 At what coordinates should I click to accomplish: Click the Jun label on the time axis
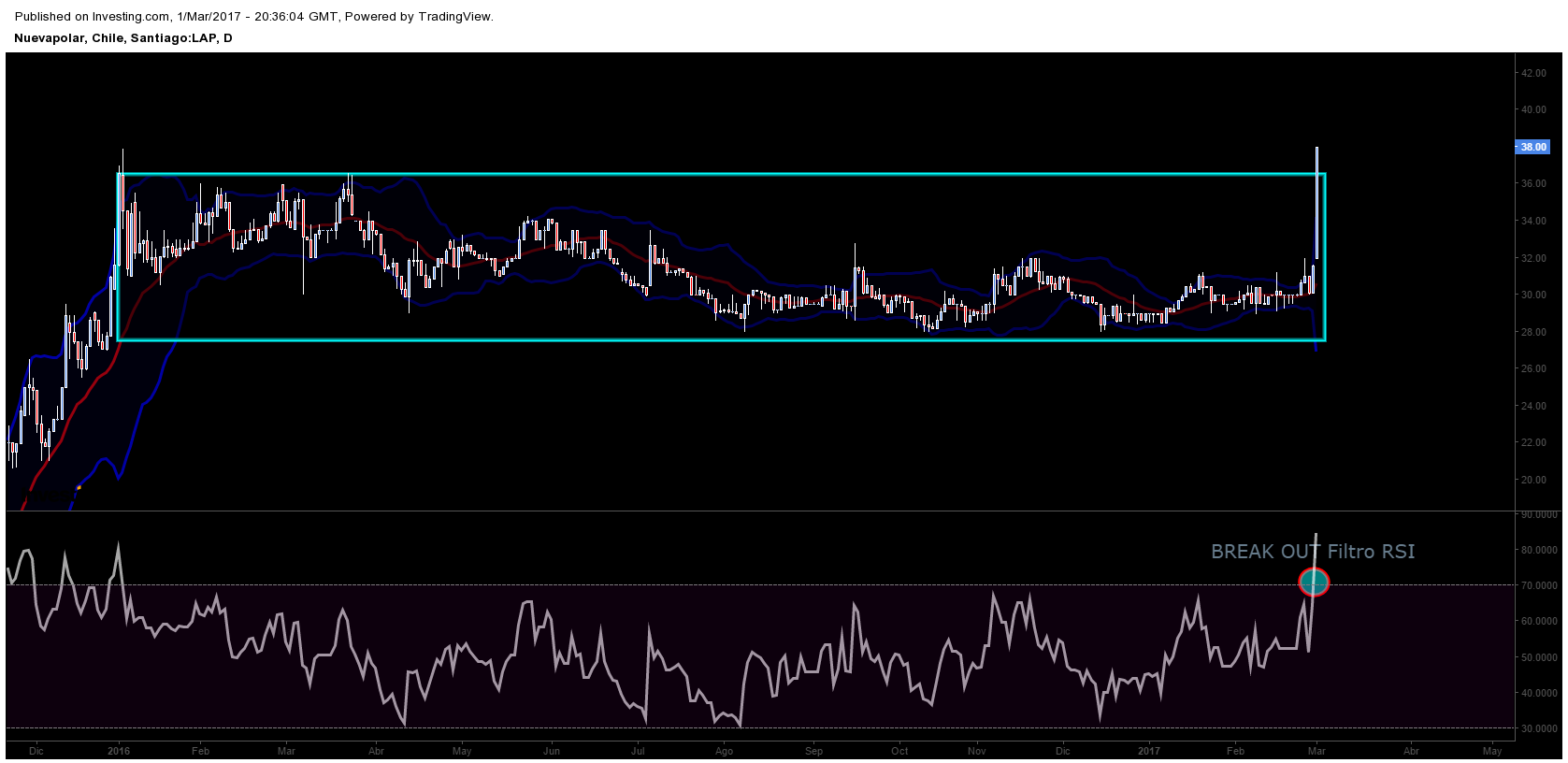click(x=552, y=751)
